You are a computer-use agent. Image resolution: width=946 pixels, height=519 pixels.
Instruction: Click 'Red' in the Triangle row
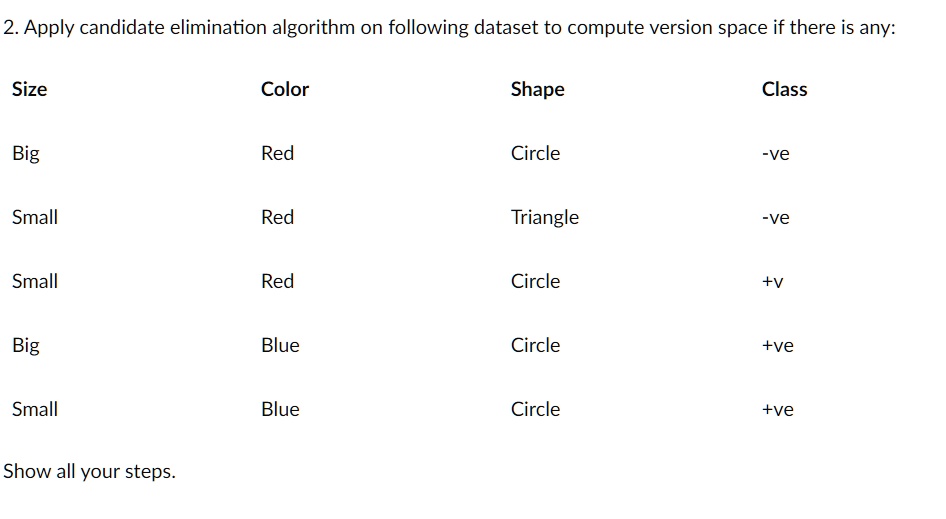(278, 217)
